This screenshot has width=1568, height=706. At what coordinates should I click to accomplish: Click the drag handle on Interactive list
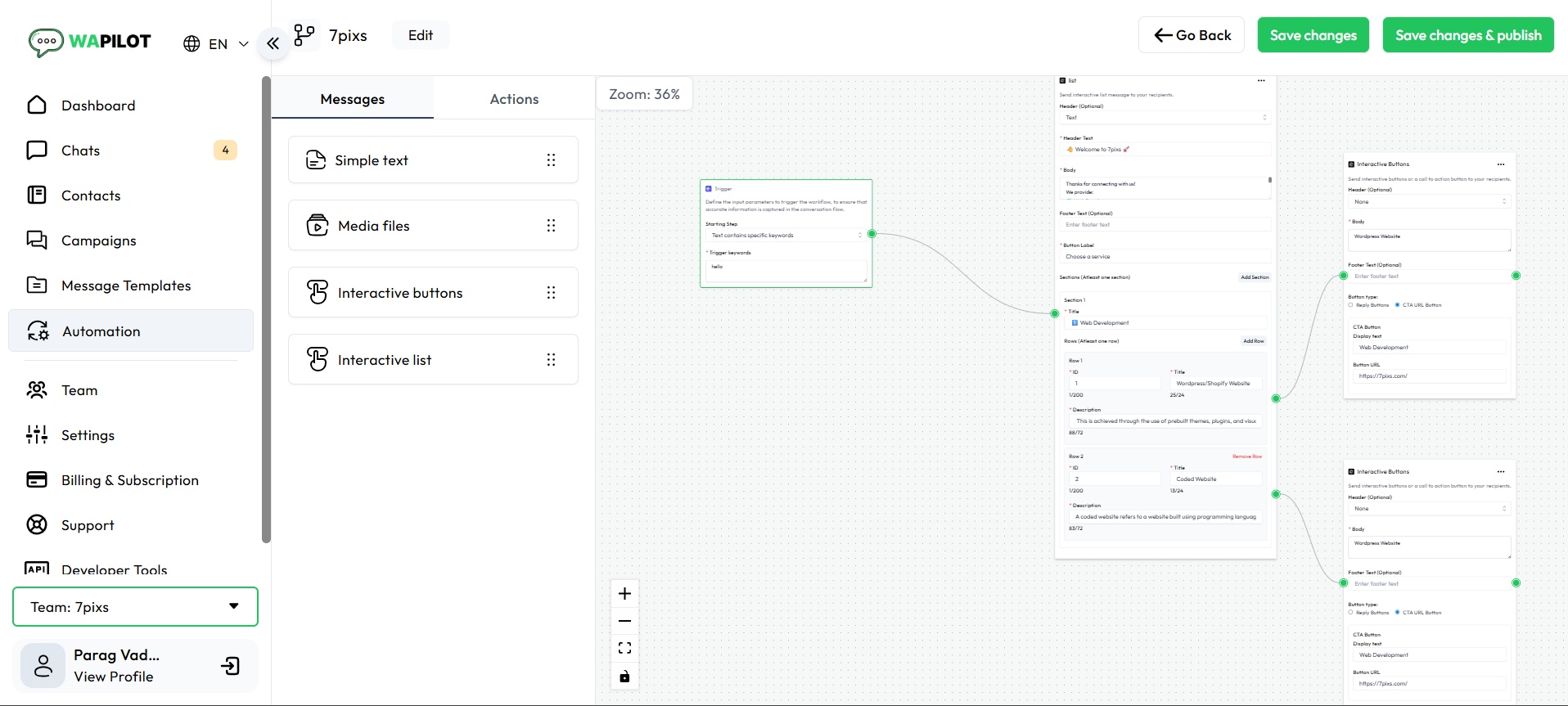click(551, 360)
